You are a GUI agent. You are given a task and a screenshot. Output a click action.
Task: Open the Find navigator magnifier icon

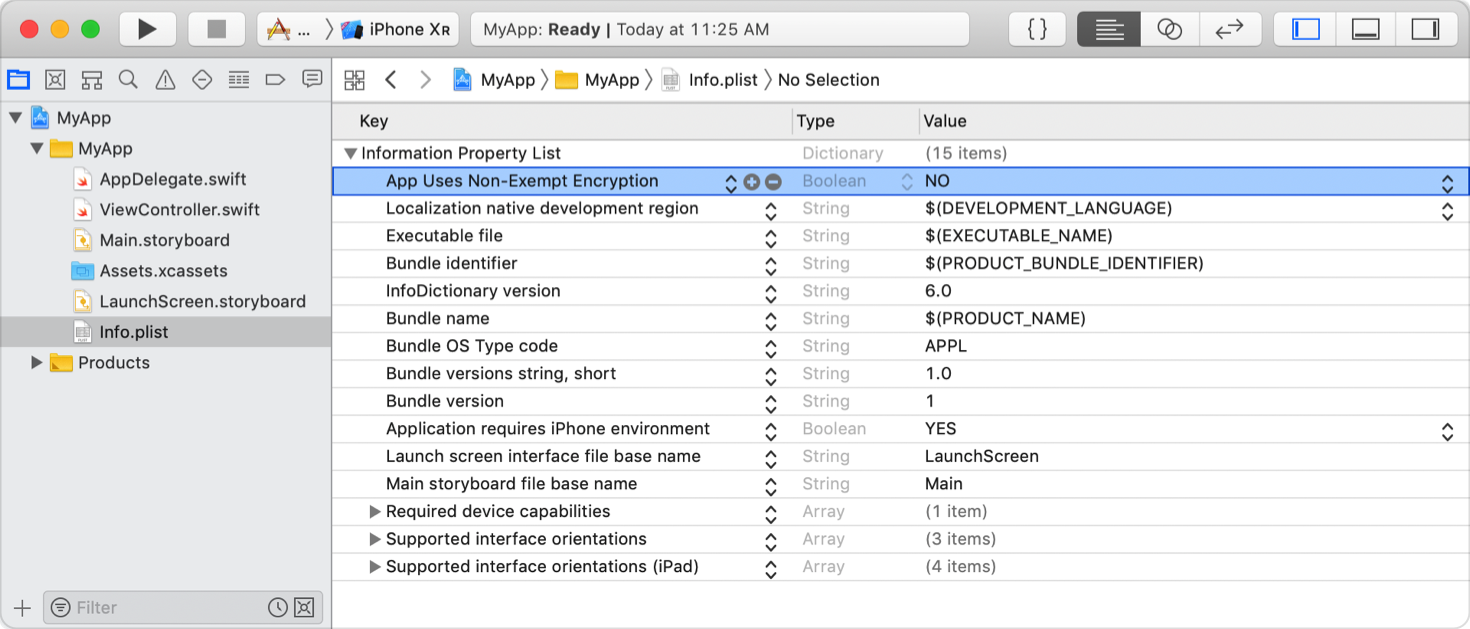click(x=128, y=80)
